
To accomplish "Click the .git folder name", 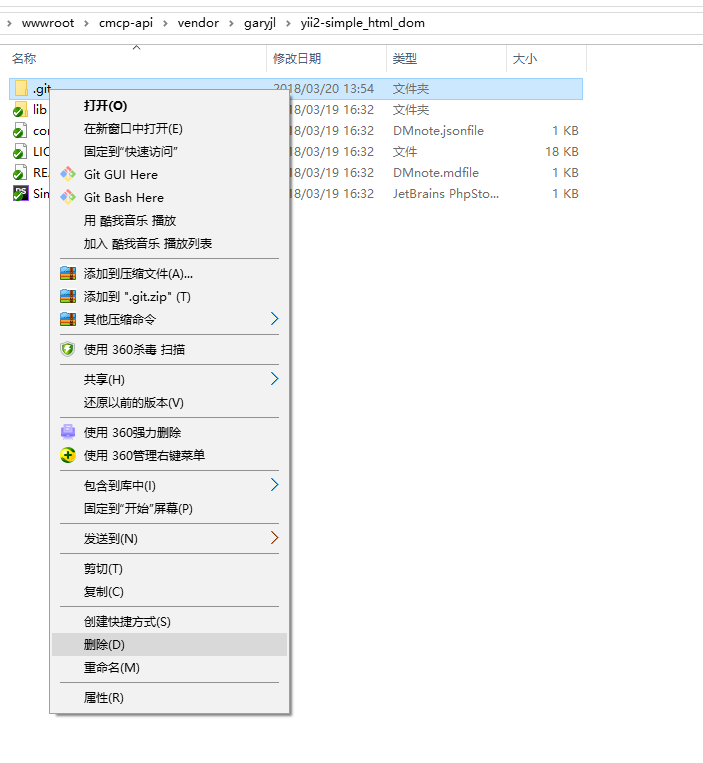I will coord(42,89).
